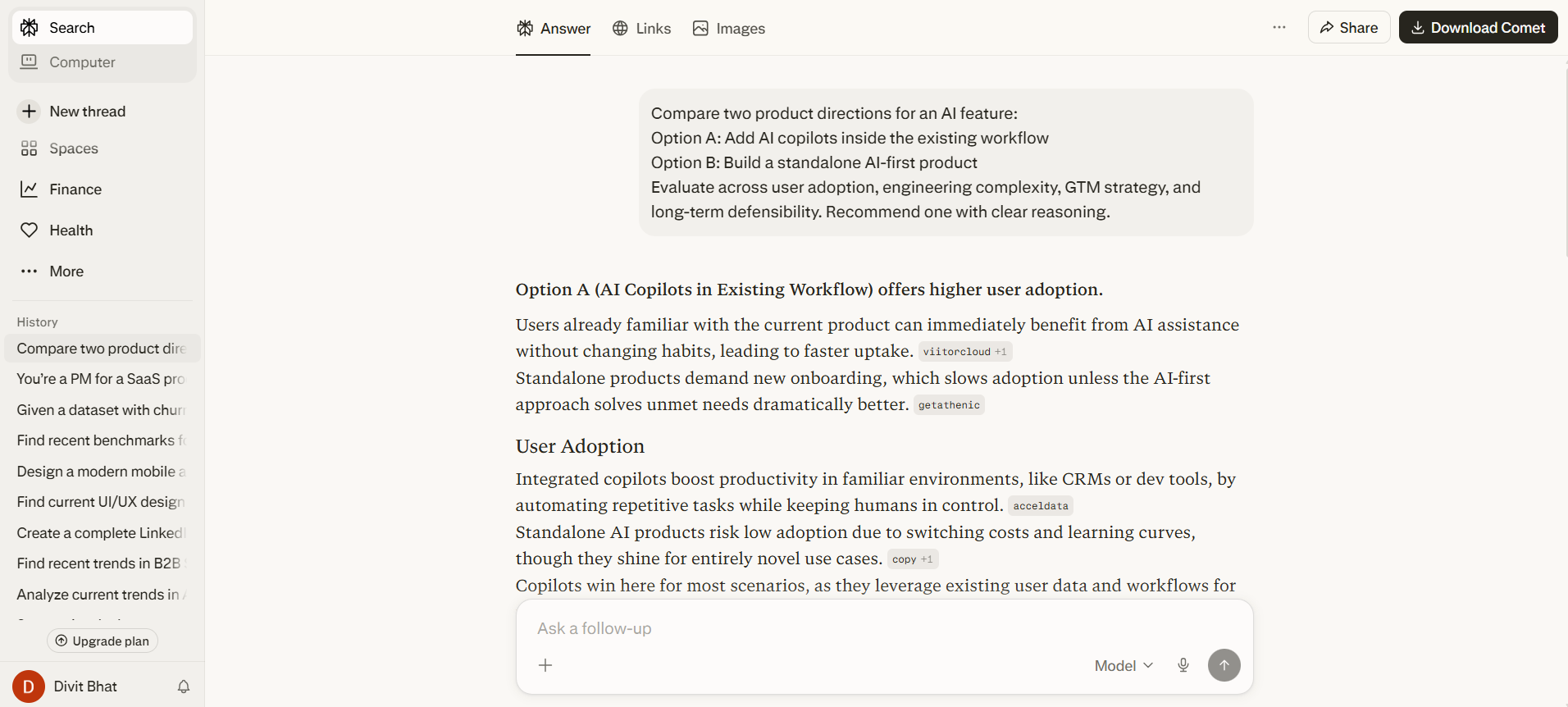Image resolution: width=1568 pixels, height=707 pixels.
Task: Switch to the Images tab
Action: coord(728,28)
